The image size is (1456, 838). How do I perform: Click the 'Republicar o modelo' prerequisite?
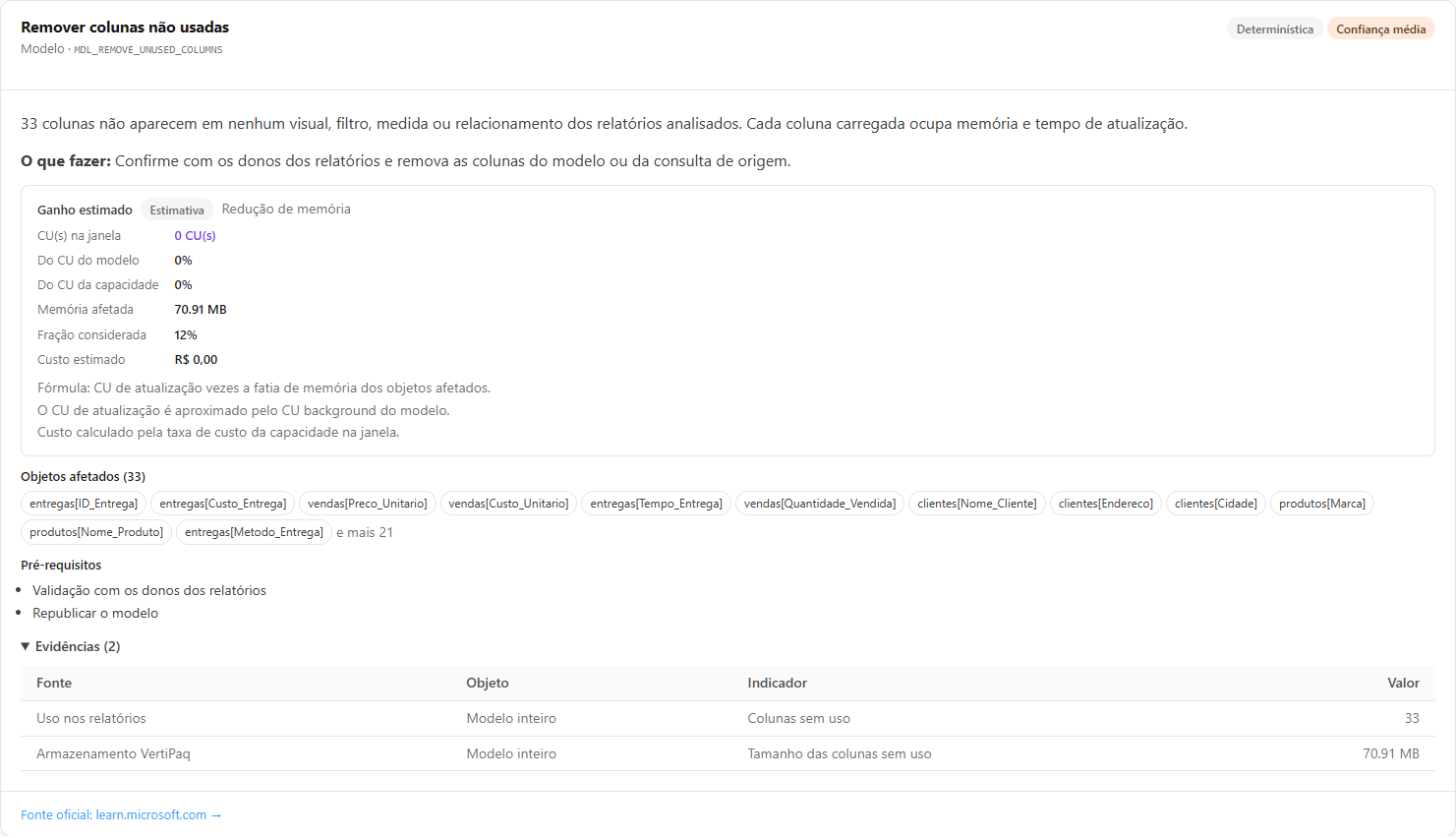click(x=95, y=614)
